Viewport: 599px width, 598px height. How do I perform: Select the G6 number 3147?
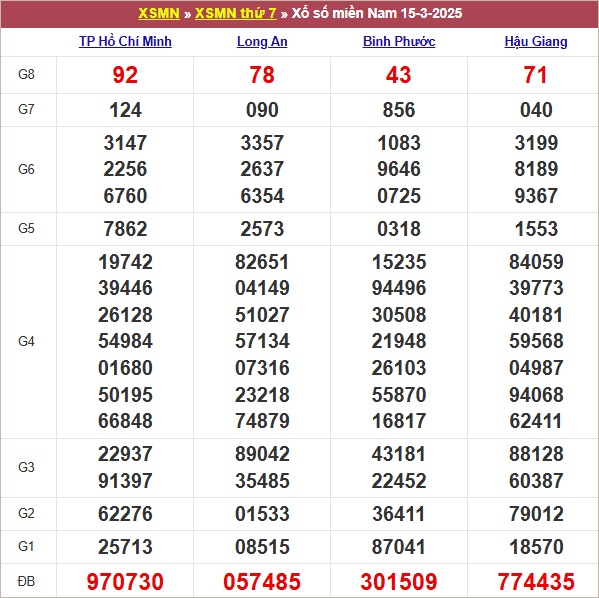click(x=125, y=143)
